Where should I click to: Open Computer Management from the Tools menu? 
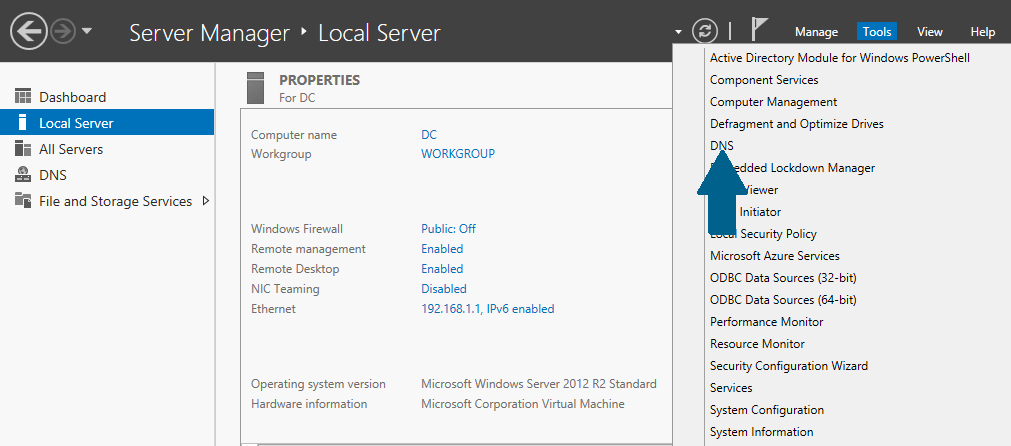(773, 102)
